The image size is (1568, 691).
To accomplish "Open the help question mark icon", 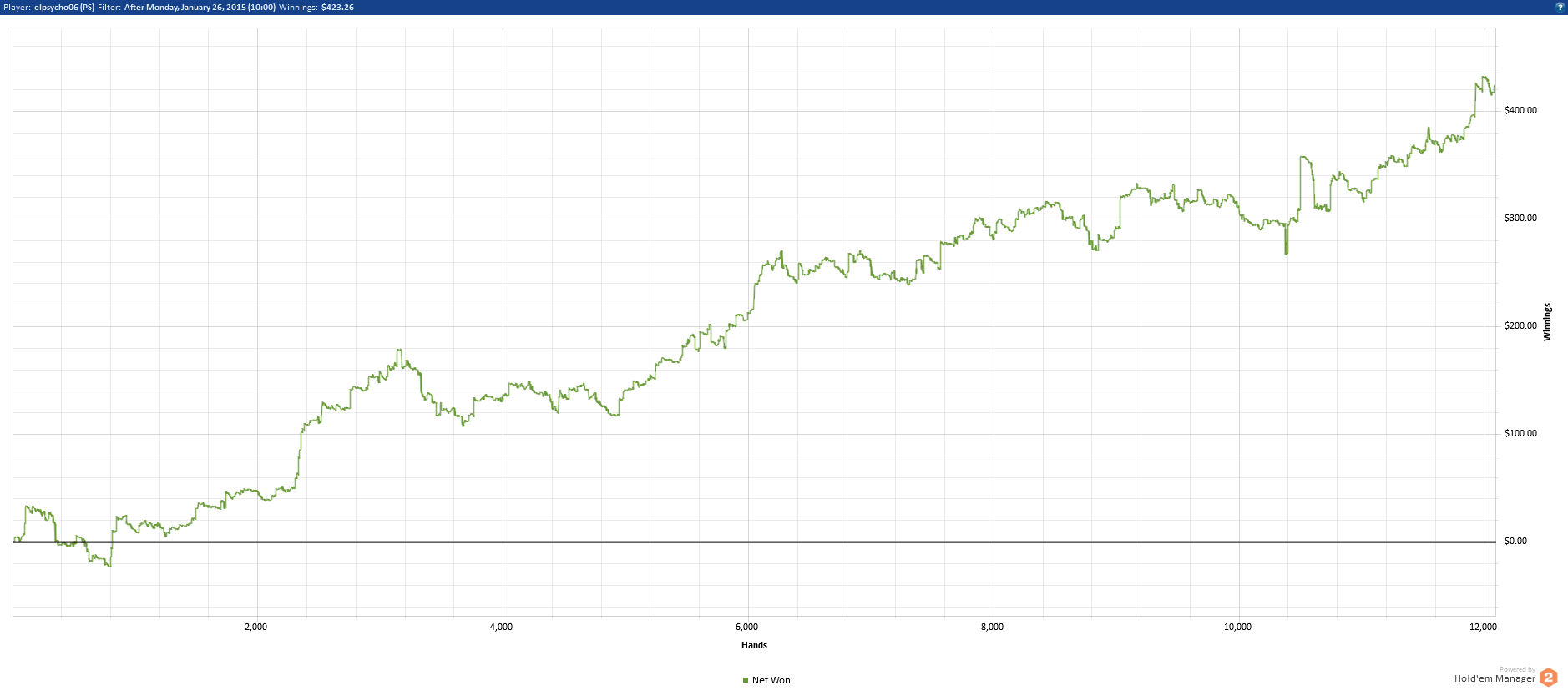I will click(x=1559, y=7).
